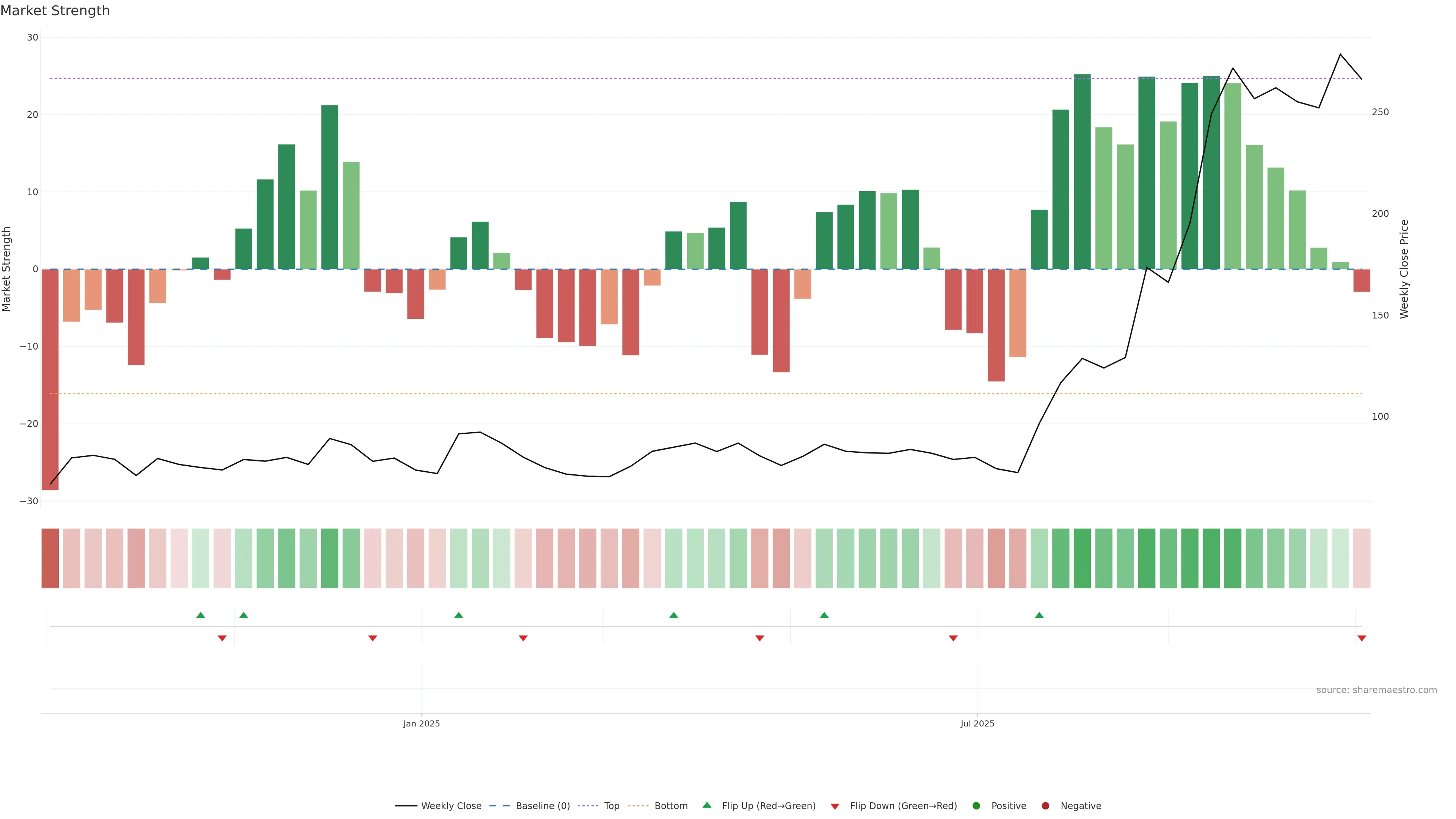The height and width of the screenshot is (819, 1456).
Task: Click the Flip Down red triangle legend icon
Action: [x=835, y=806]
